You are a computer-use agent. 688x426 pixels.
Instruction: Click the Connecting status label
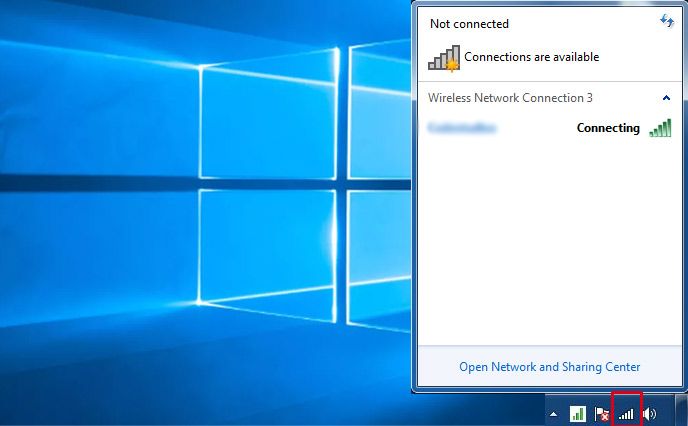coord(608,128)
